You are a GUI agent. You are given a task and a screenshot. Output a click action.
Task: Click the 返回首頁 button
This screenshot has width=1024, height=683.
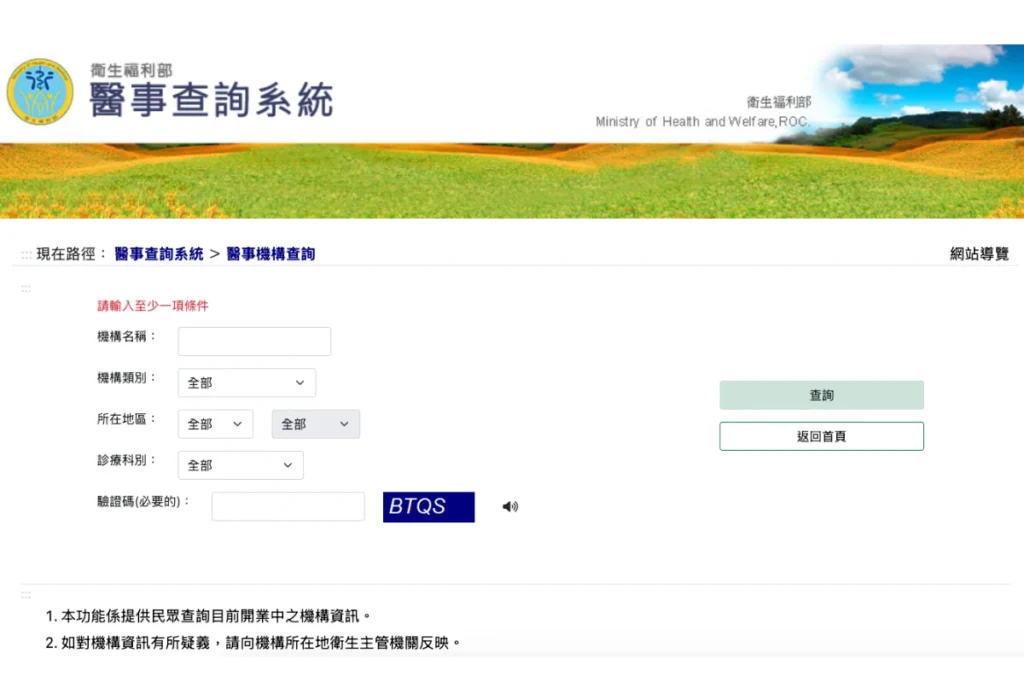822,436
